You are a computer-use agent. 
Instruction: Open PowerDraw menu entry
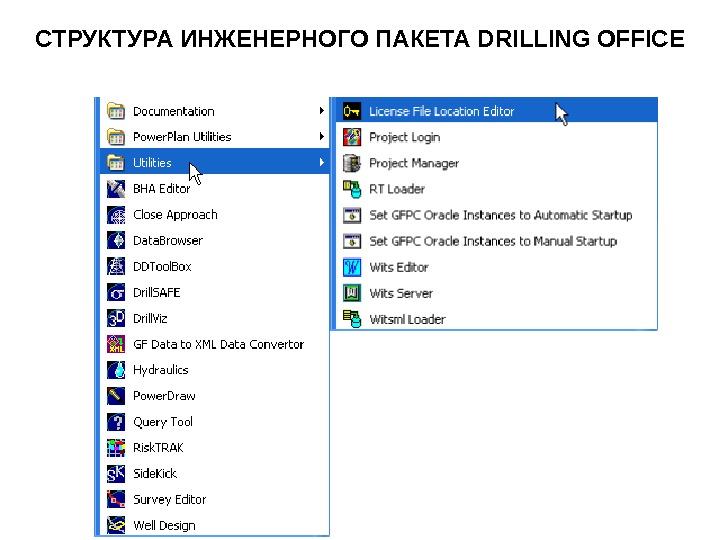point(214,395)
